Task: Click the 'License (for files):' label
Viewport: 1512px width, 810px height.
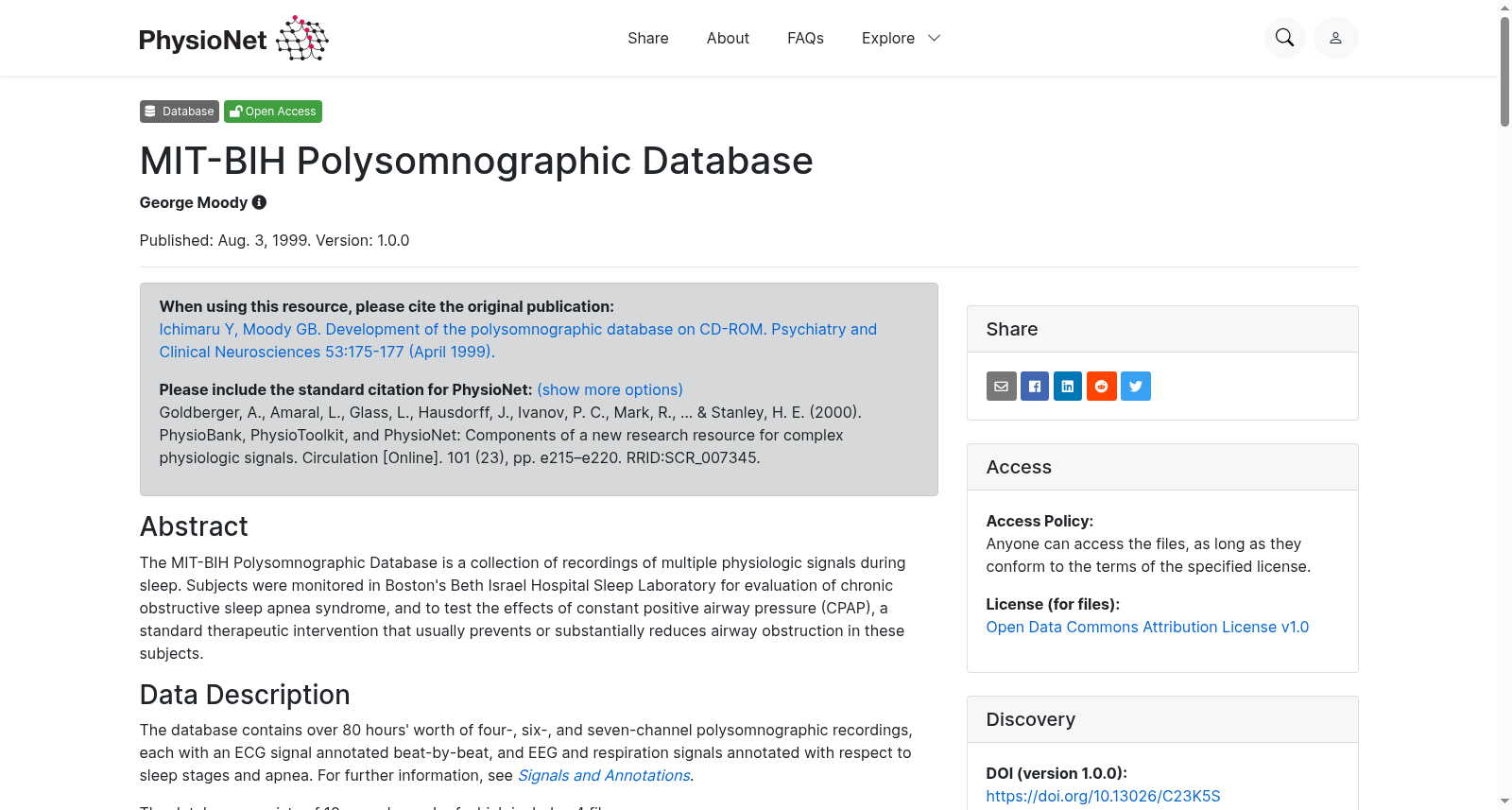Action: 1053,604
